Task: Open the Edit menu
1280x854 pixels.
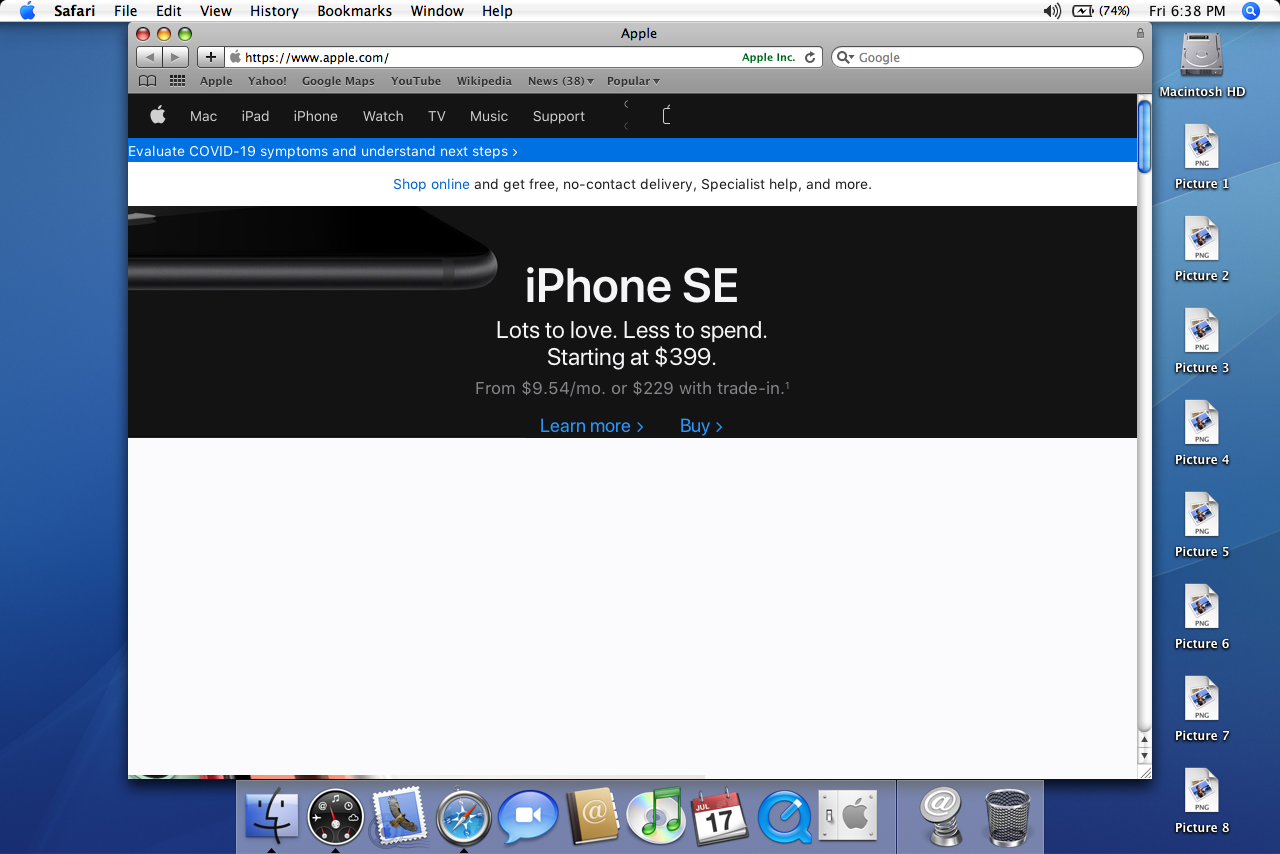Action: click(169, 11)
